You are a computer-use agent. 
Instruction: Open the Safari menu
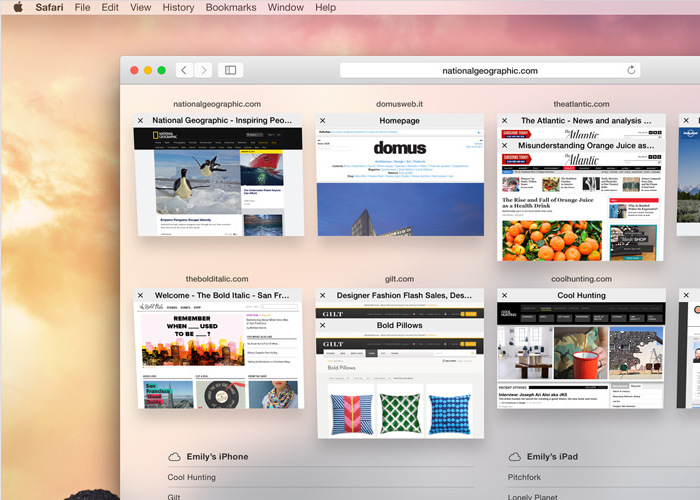[x=49, y=8]
